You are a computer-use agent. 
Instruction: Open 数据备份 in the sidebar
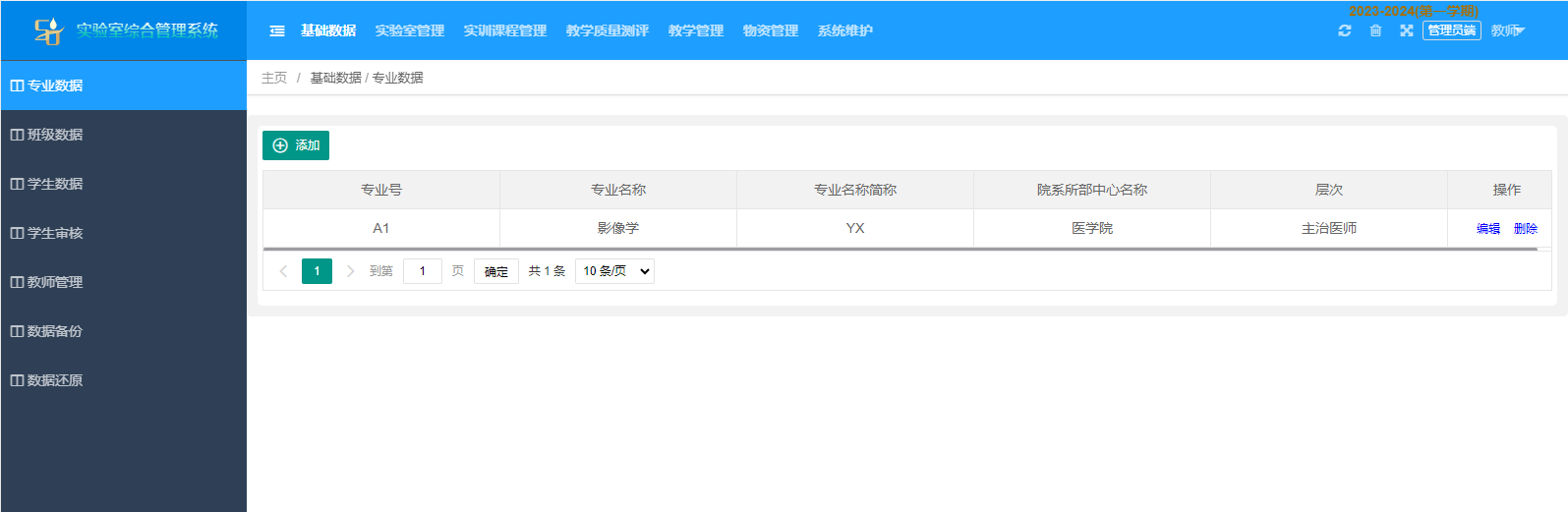click(55, 331)
